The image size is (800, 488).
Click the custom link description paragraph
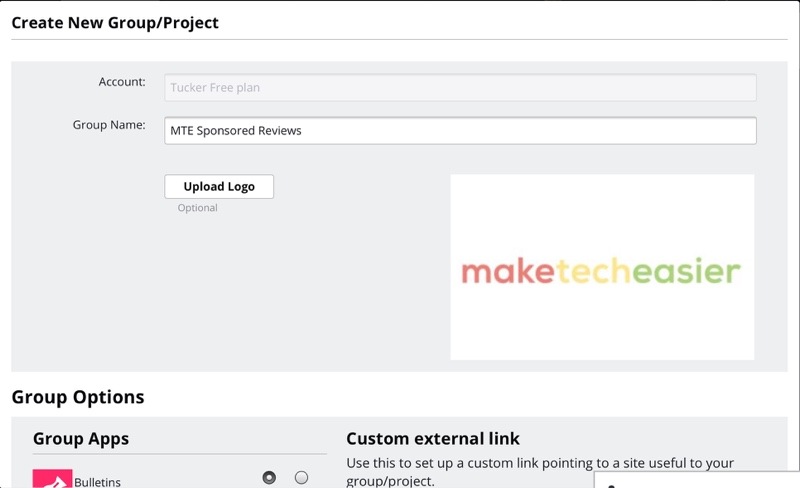pyautogui.click(x=540, y=471)
